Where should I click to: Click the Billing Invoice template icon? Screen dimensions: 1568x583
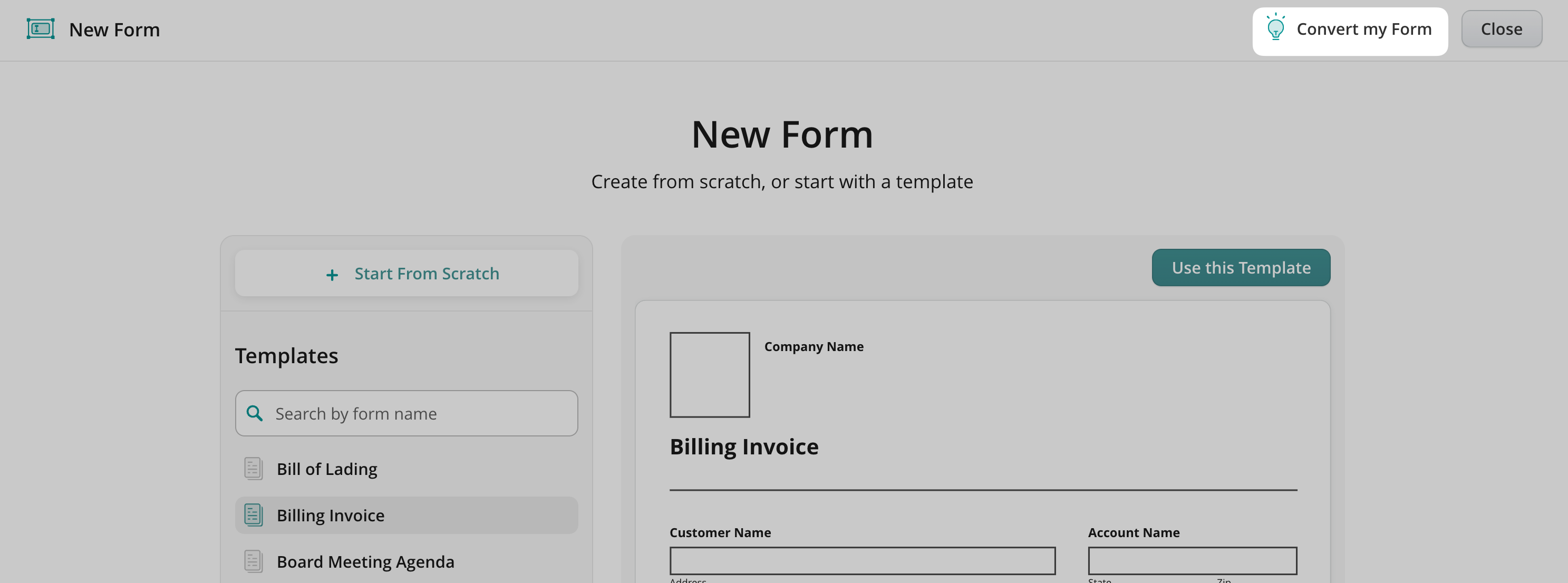[253, 515]
